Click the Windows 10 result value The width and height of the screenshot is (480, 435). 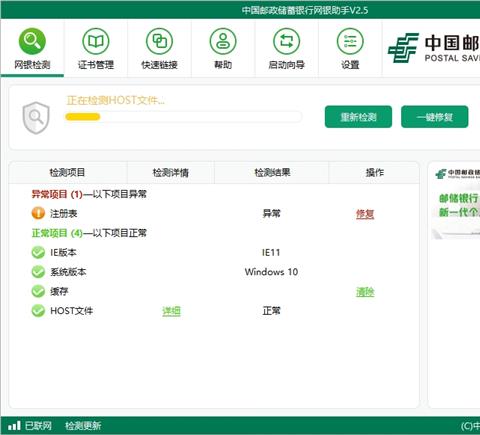271,272
